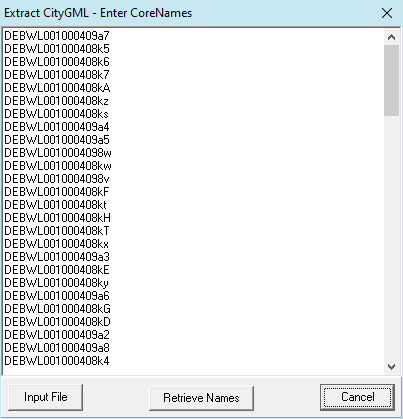The width and height of the screenshot is (403, 419).
Task: Select line DEBWL001000408kG
Action: [x=57, y=309]
